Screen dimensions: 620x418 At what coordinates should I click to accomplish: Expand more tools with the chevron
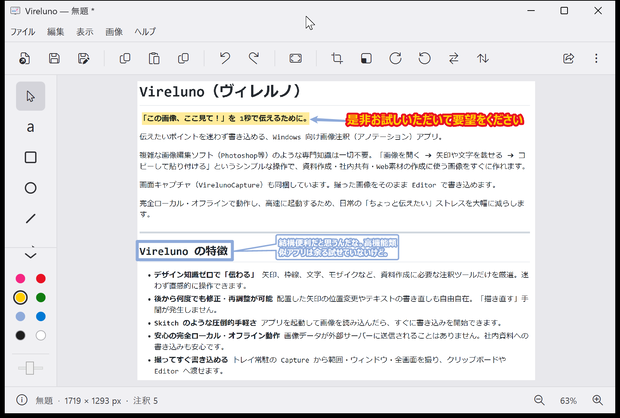[30, 255]
